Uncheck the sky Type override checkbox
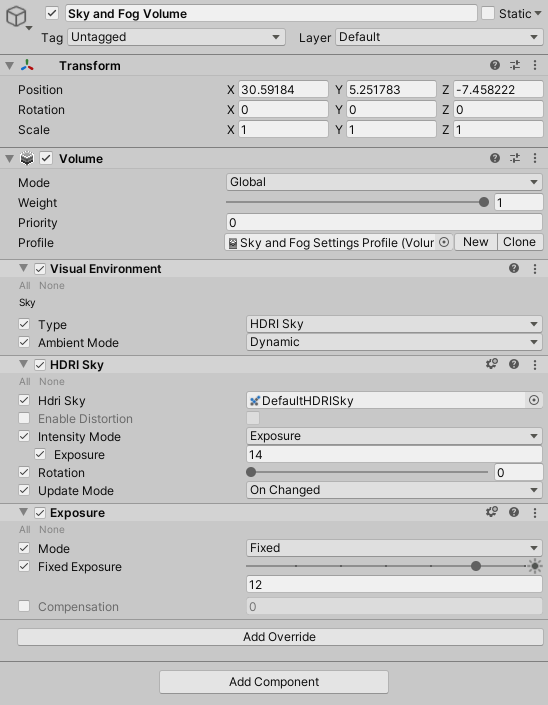Screen dimensions: 548x705 (x=24, y=324)
